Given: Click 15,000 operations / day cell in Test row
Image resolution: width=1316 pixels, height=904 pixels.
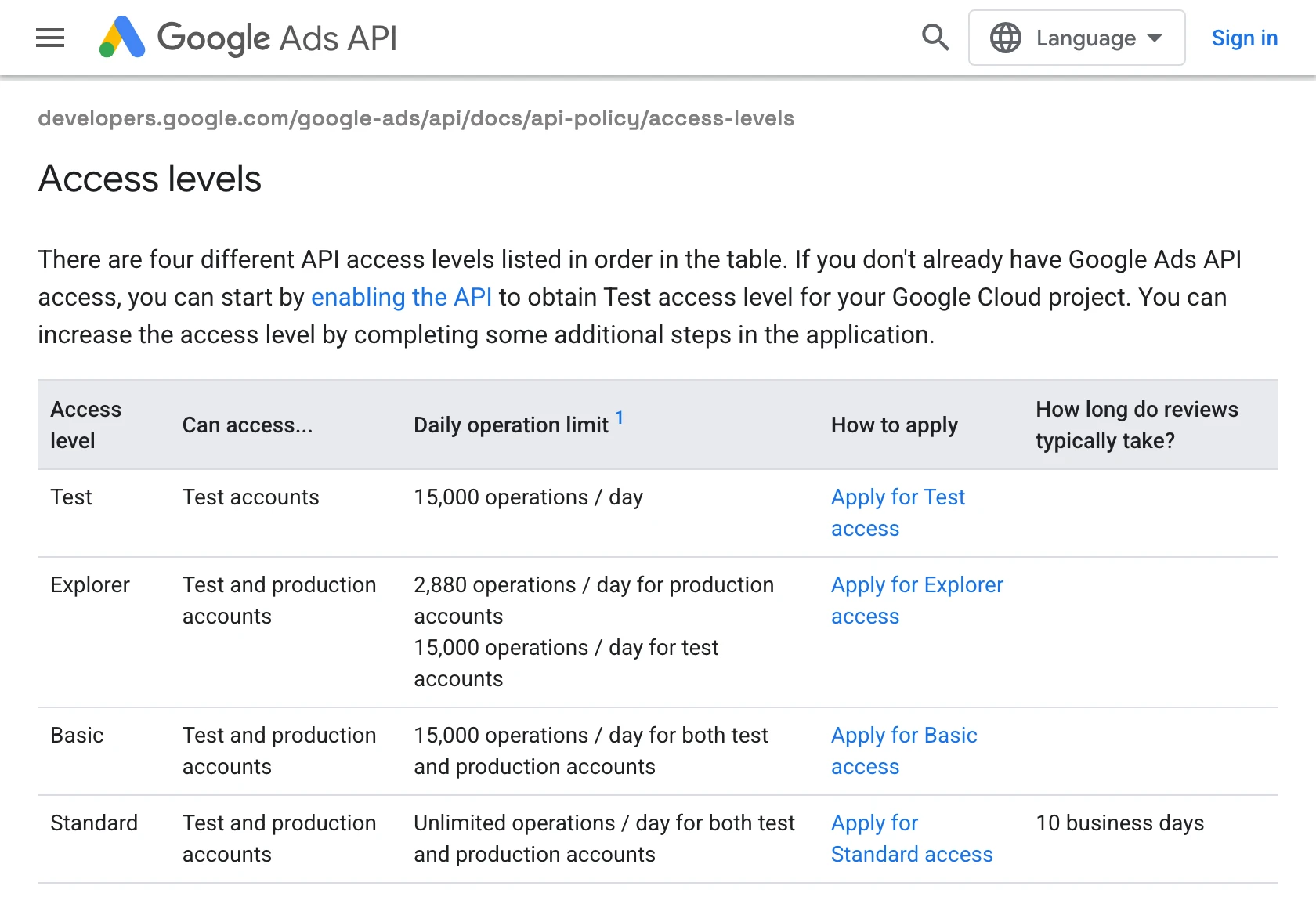Looking at the screenshot, I should 528,497.
